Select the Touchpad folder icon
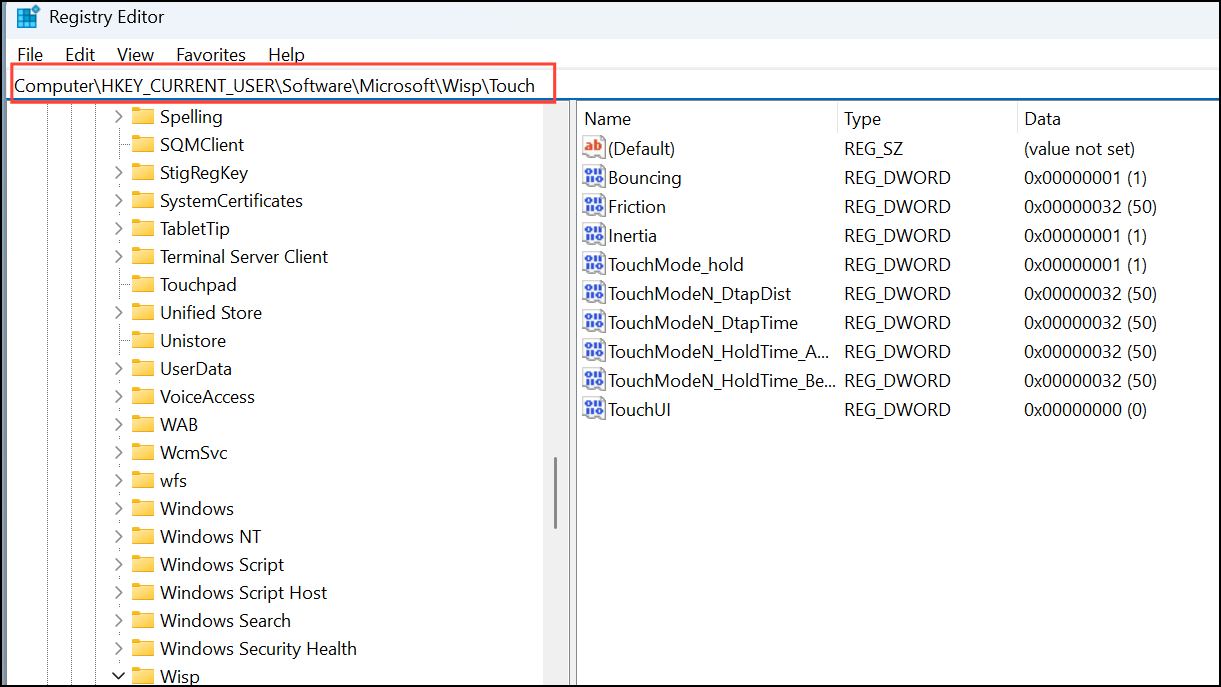 pyautogui.click(x=142, y=285)
